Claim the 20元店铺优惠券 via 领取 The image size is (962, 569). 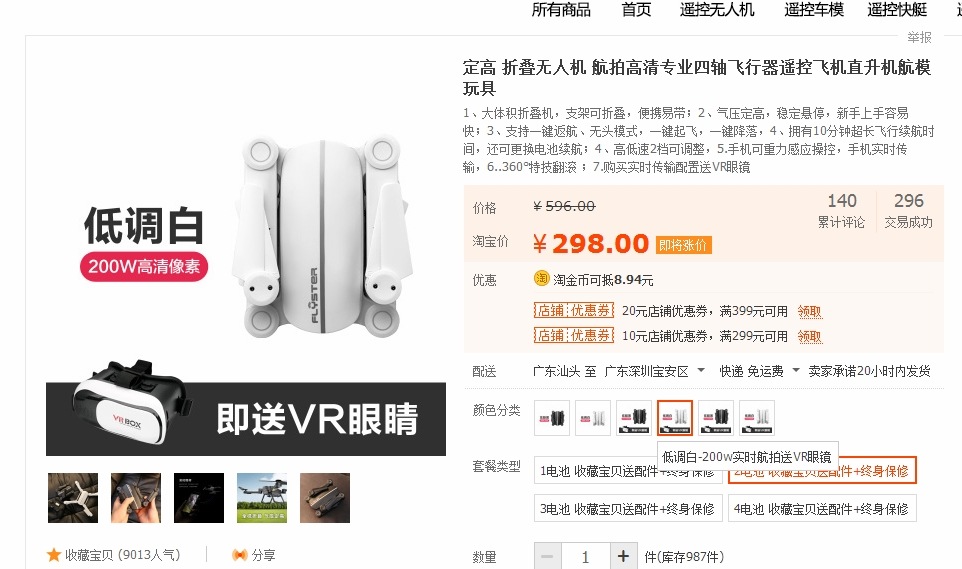pos(809,312)
